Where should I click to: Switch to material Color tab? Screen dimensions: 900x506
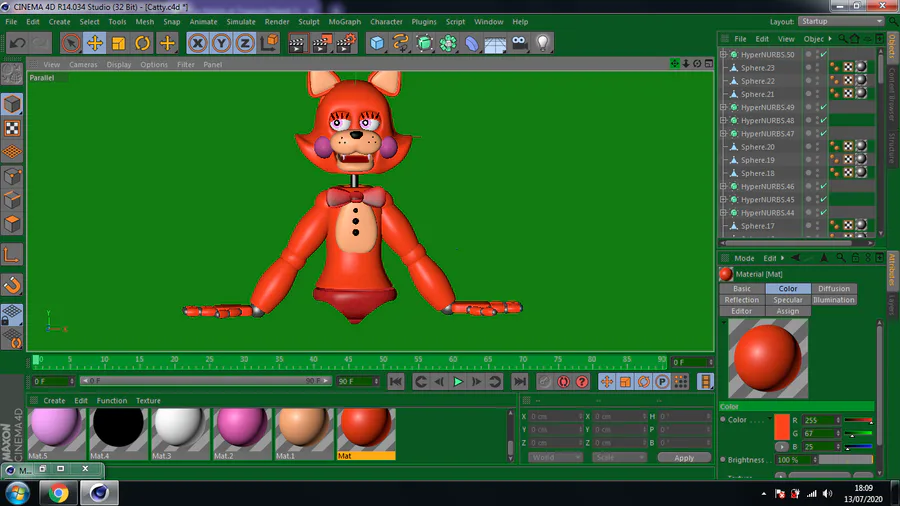[788, 289]
